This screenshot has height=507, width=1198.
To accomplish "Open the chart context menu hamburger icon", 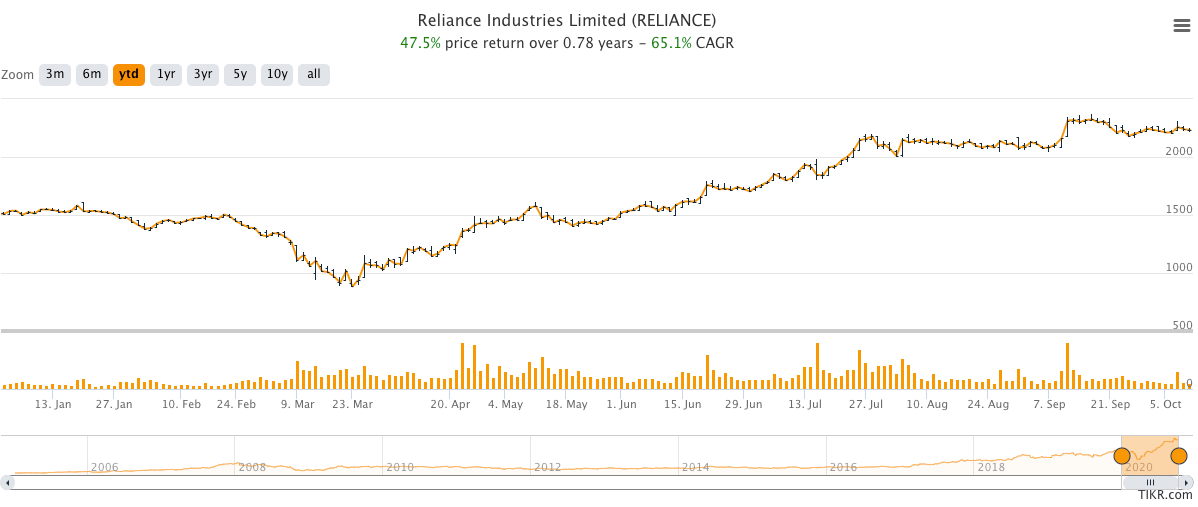I will click(x=1181, y=26).
